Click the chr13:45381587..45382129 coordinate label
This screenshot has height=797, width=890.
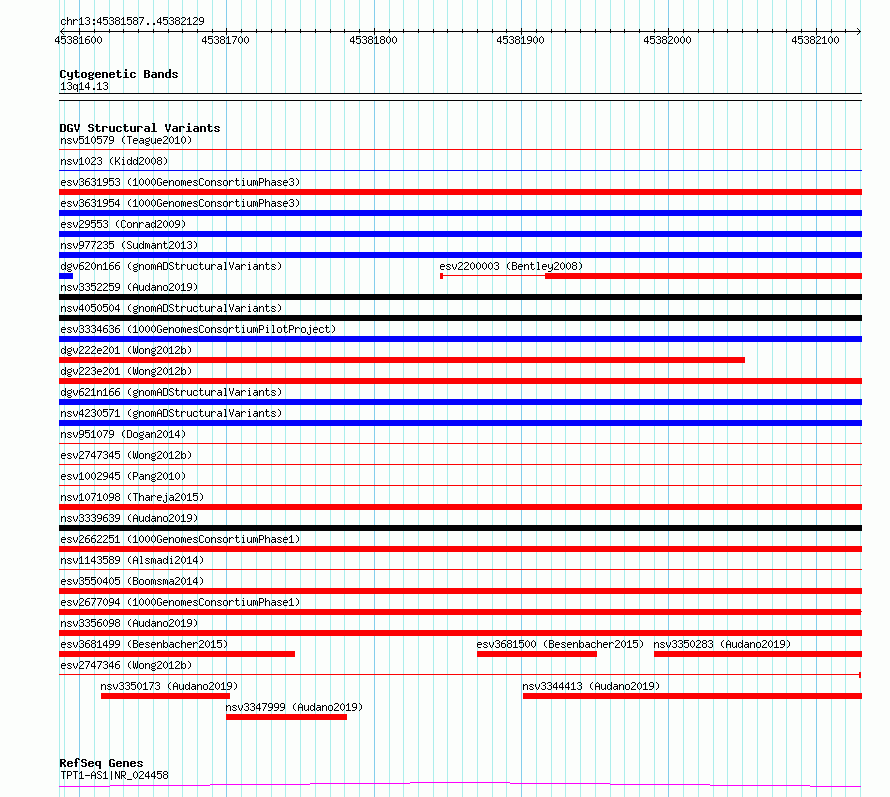pos(132,21)
